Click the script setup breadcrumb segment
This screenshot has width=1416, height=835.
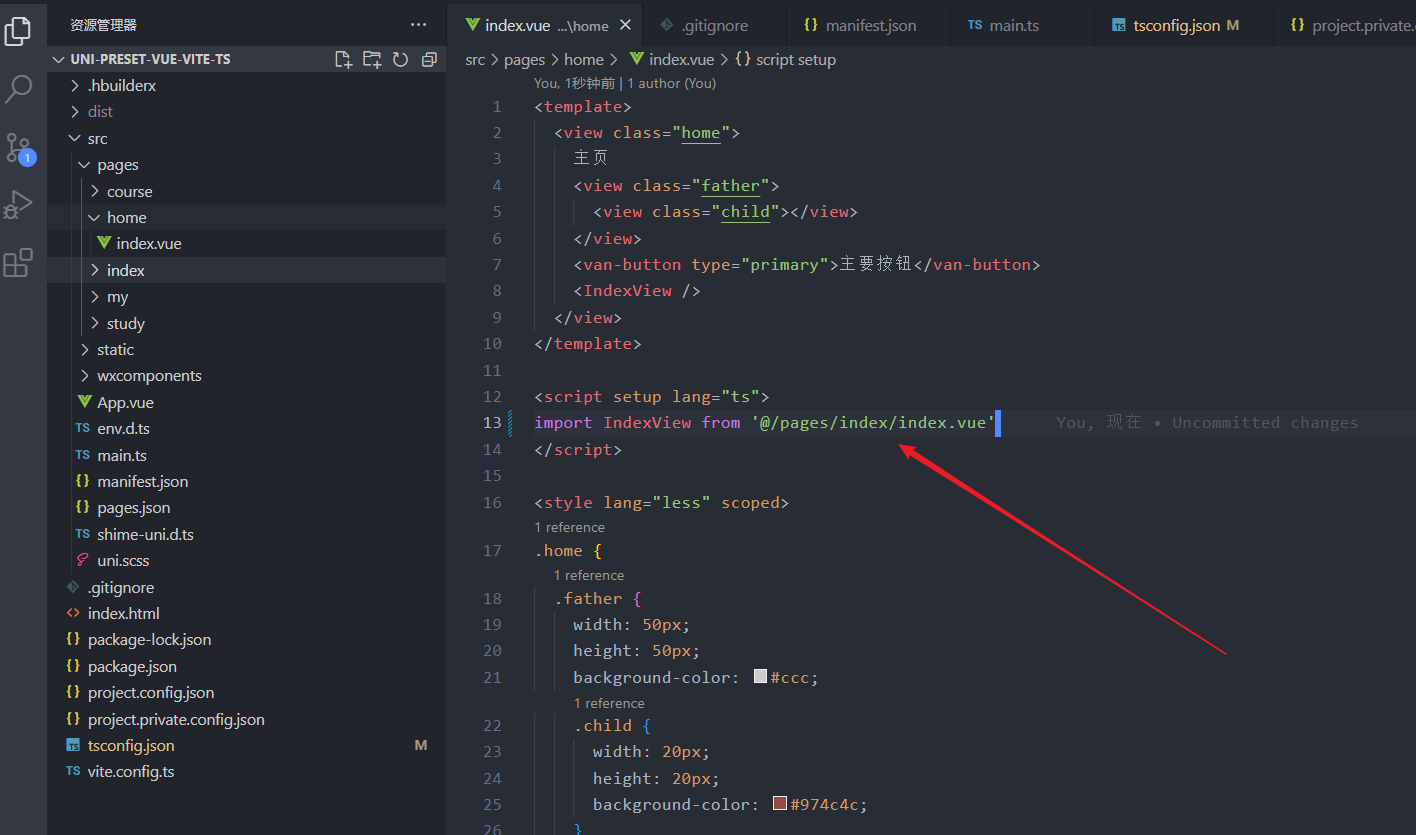pyautogui.click(x=786, y=59)
